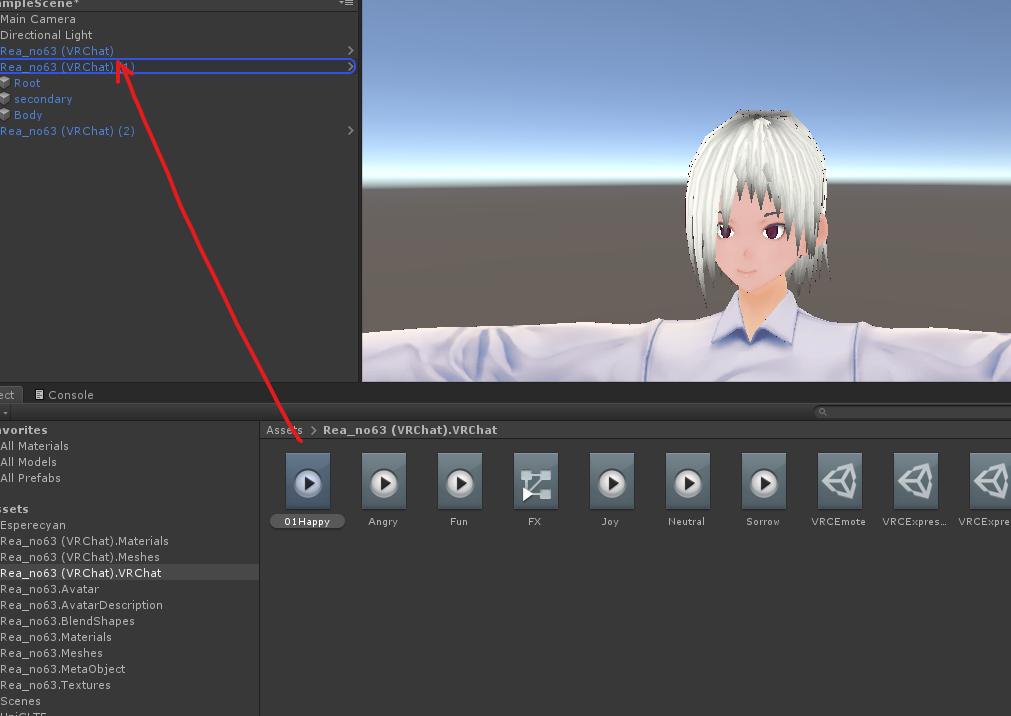Select the 01Happy animation clip
The height and width of the screenshot is (716, 1011).
coord(308,481)
